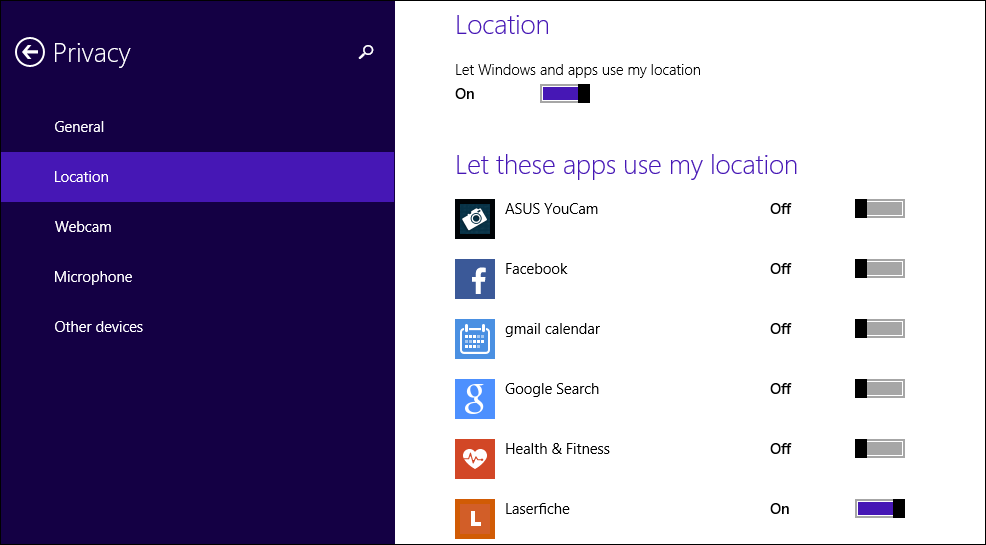The width and height of the screenshot is (986, 545).
Task: Turn off Let Windows and apps use my location
Action: coord(565,94)
